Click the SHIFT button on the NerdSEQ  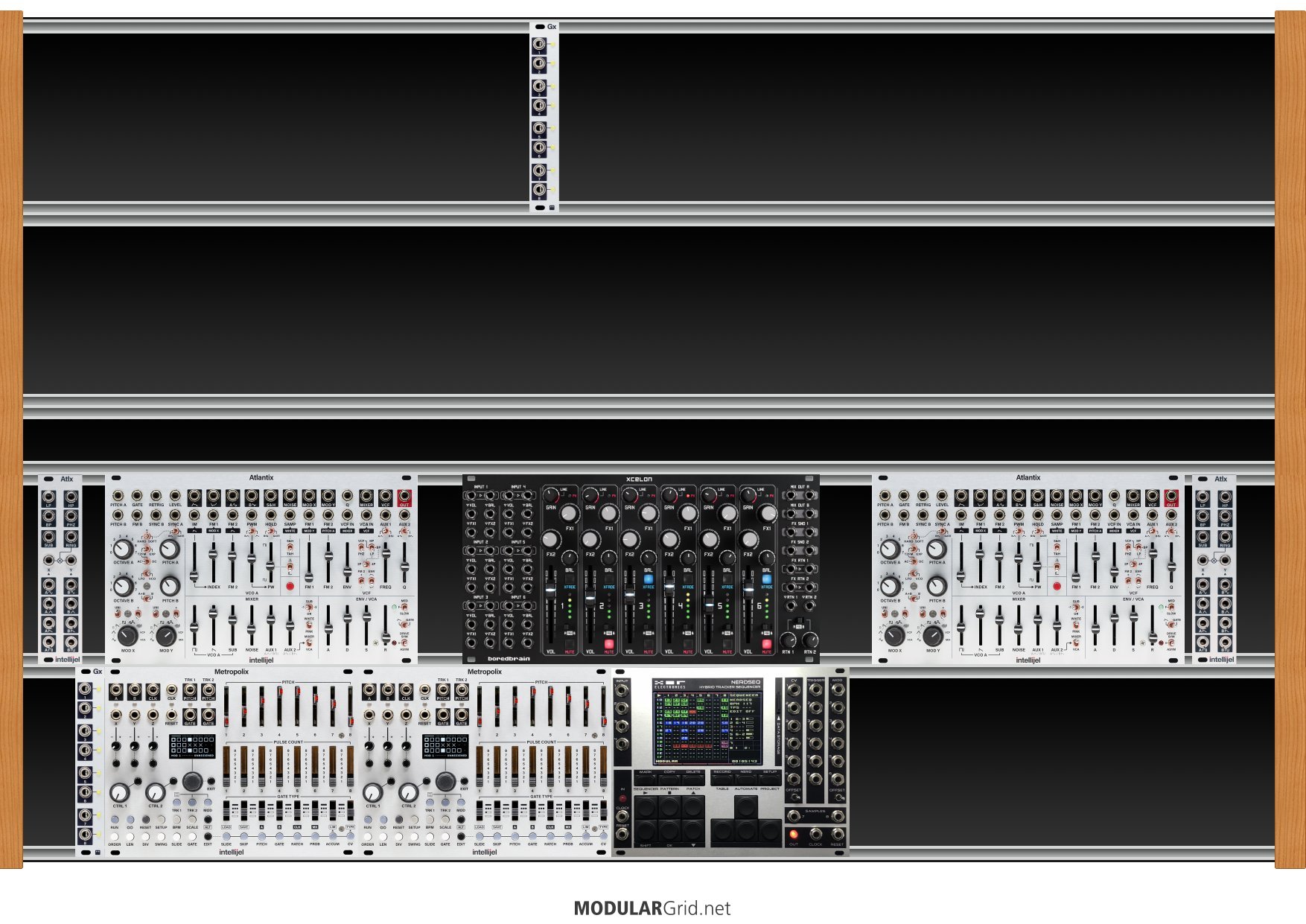pos(646,831)
